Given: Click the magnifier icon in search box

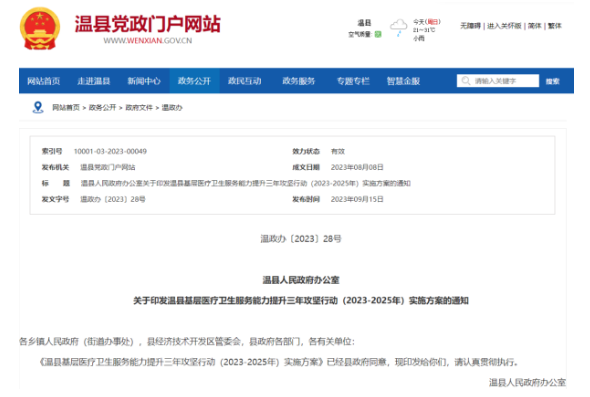Looking at the screenshot, I should coord(466,81).
